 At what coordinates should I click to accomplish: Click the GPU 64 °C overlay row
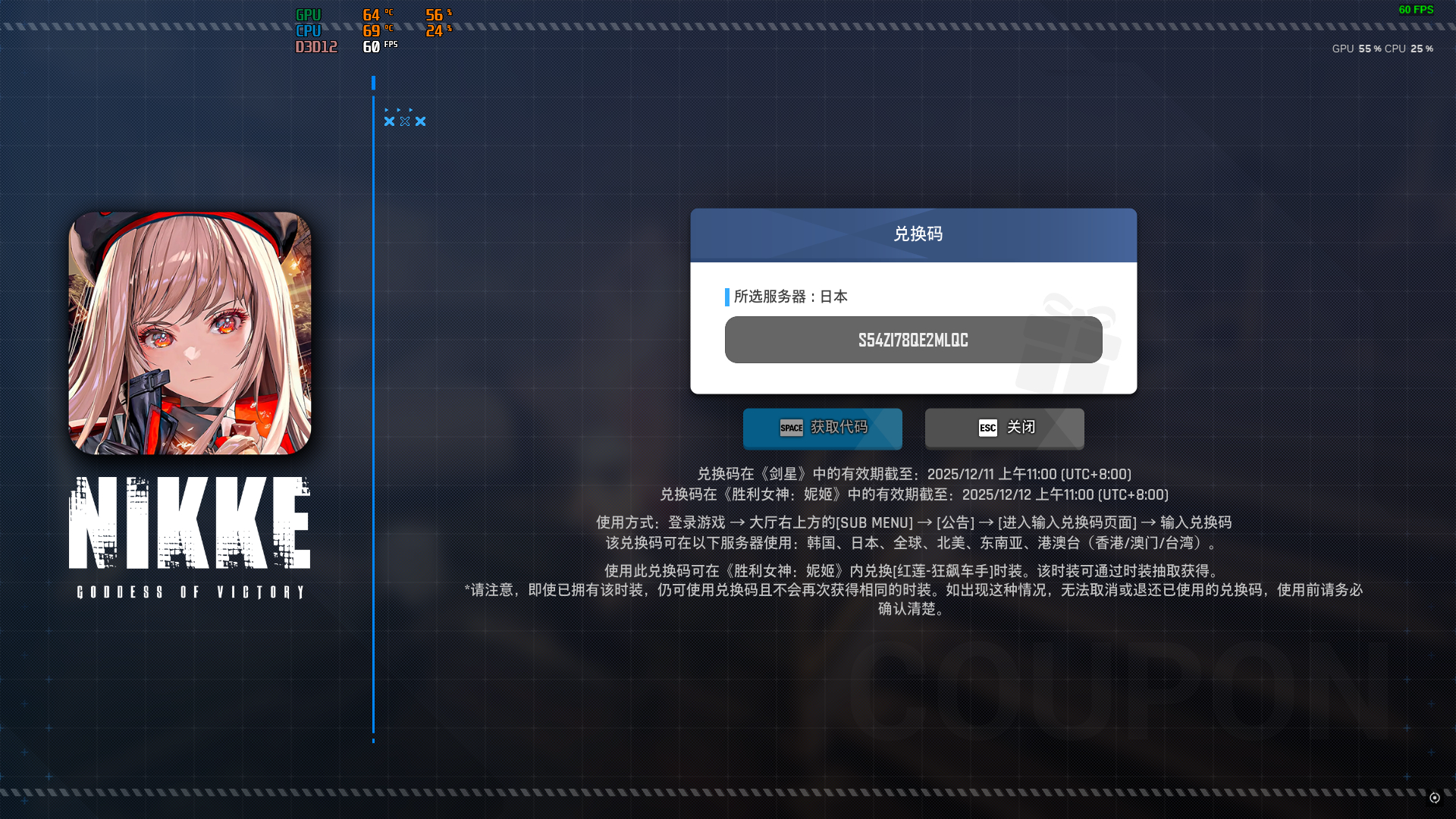[x=374, y=15]
